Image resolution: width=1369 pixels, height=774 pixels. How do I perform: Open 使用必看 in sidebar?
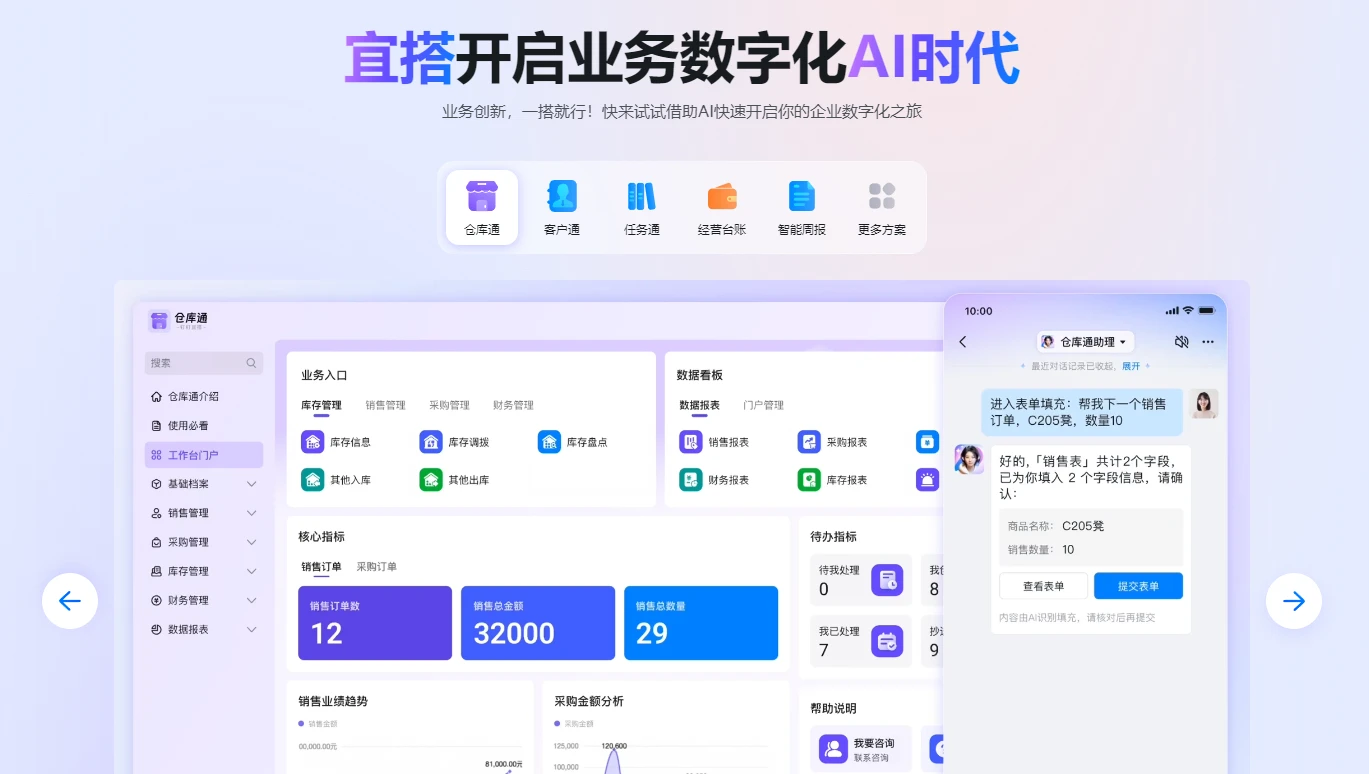pos(204,426)
